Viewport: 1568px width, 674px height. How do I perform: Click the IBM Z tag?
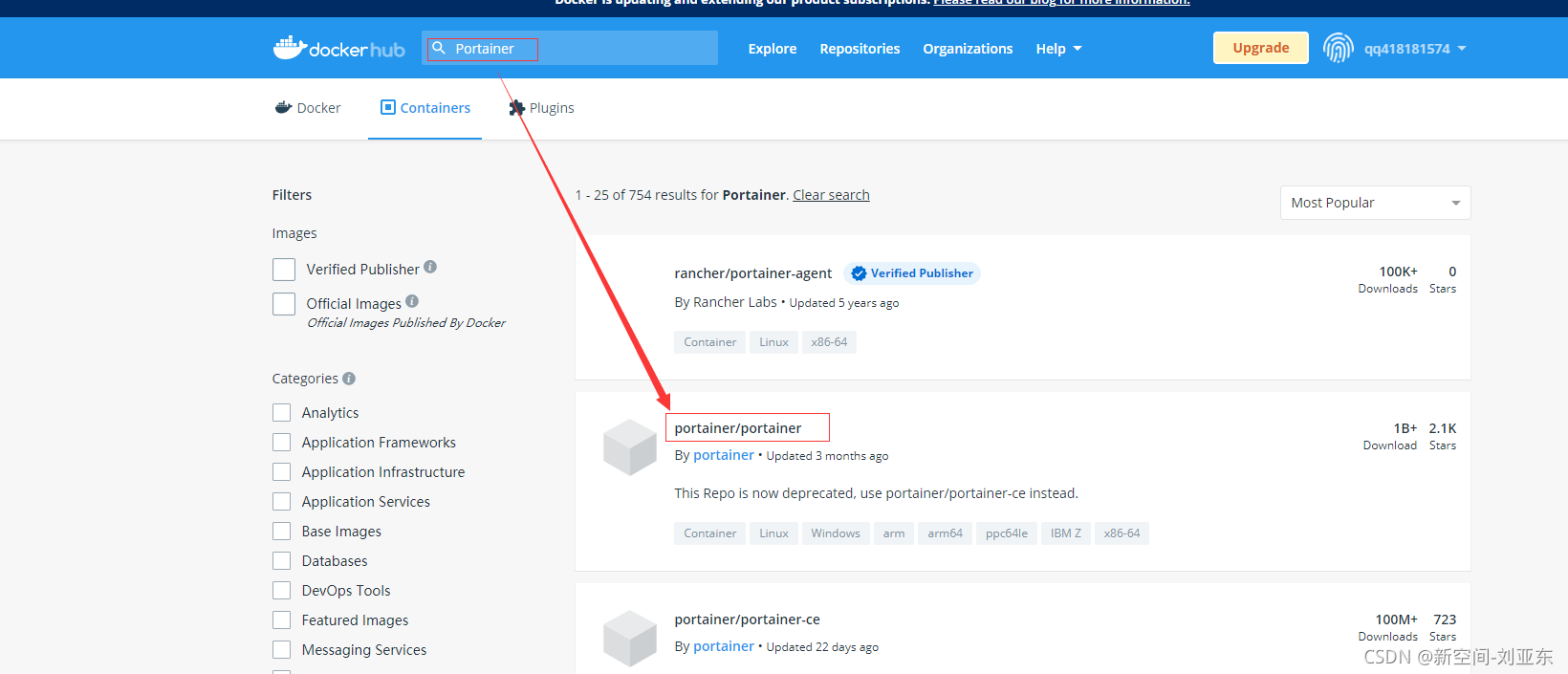click(1066, 533)
